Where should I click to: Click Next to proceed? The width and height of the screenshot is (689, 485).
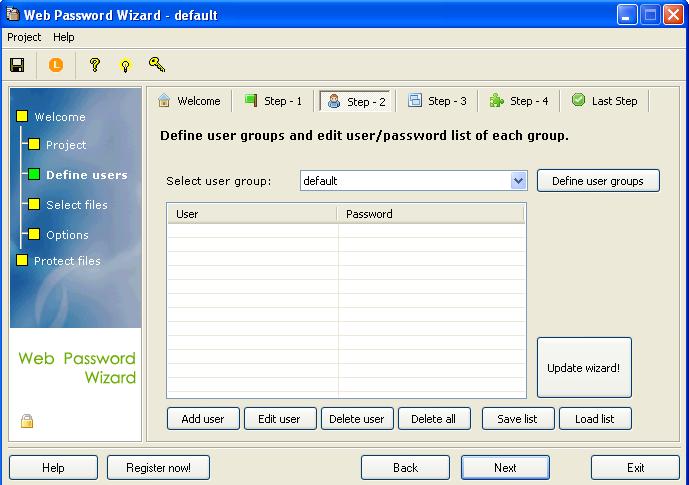(505, 467)
